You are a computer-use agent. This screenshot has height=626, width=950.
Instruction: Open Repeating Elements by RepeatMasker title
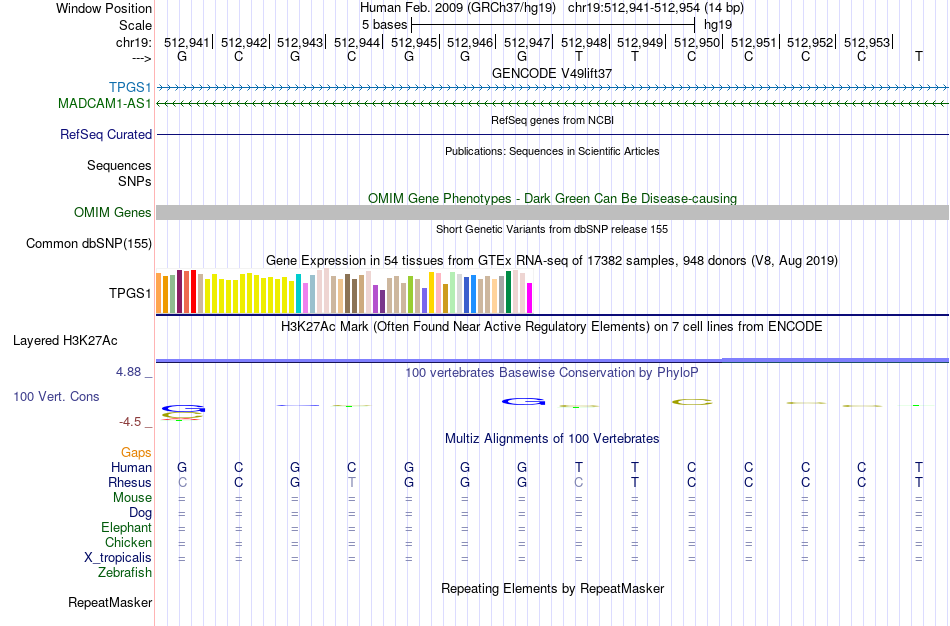552,589
